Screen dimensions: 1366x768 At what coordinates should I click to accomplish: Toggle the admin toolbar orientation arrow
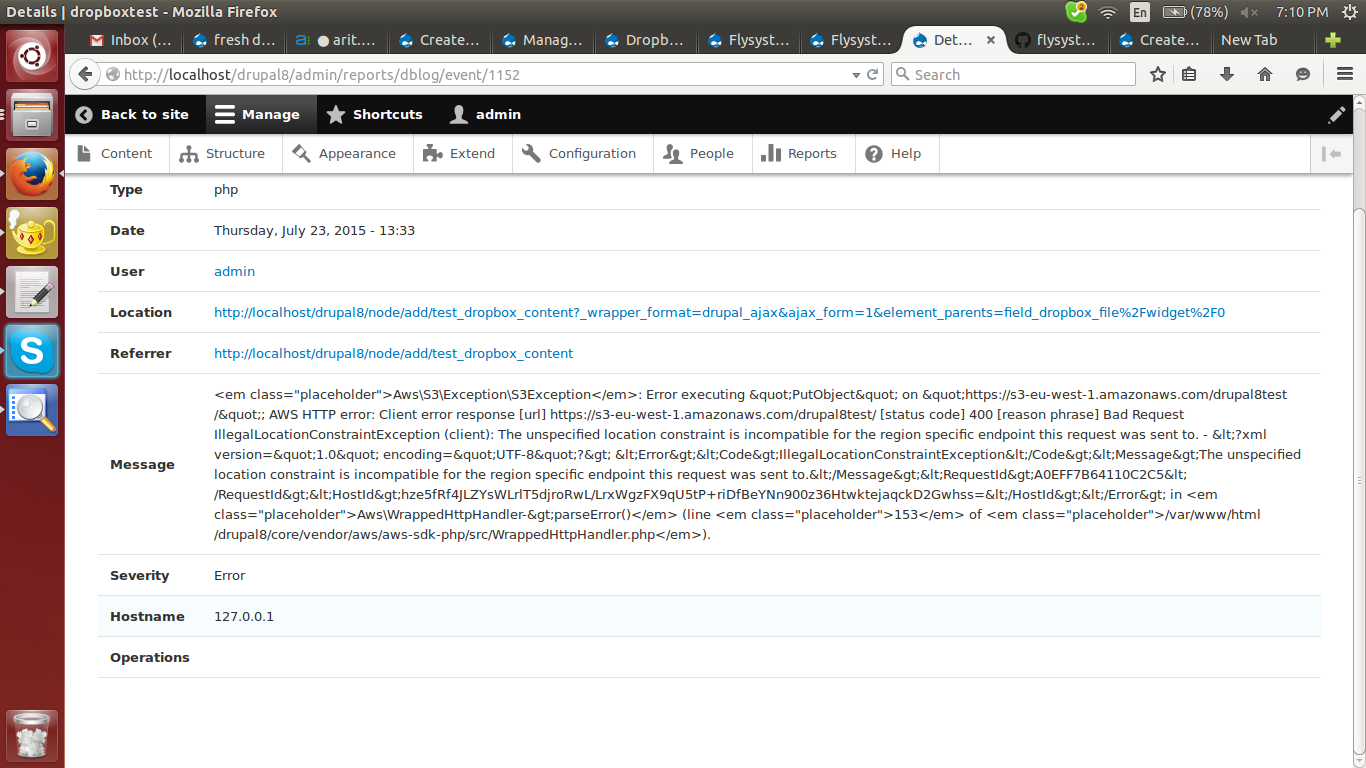click(x=1332, y=153)
